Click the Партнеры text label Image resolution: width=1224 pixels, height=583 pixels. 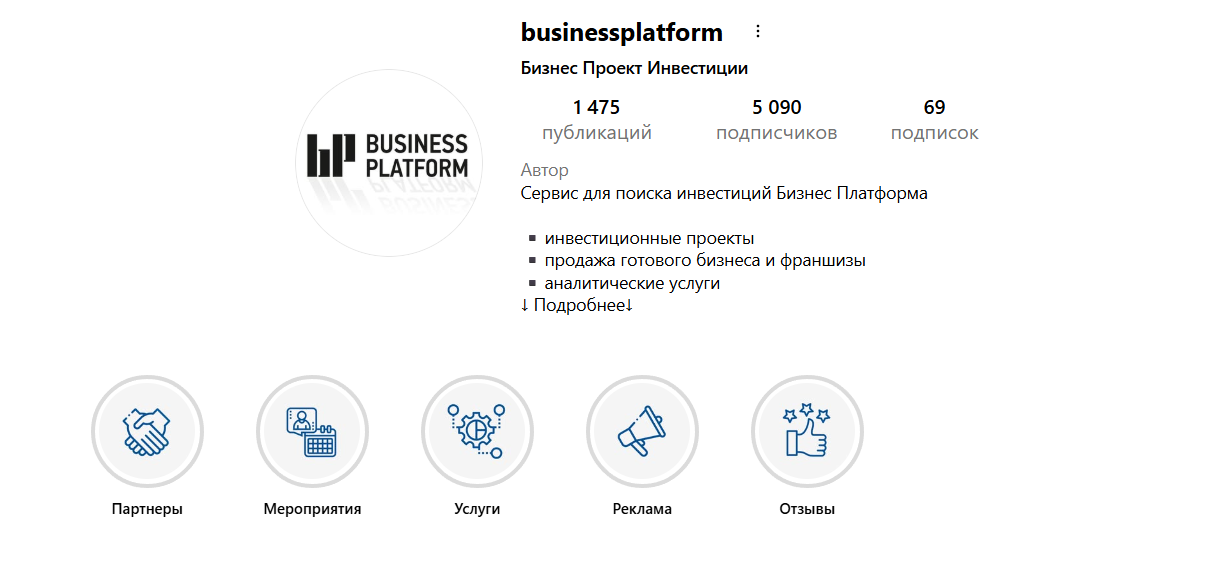click(x=147, y=509)
